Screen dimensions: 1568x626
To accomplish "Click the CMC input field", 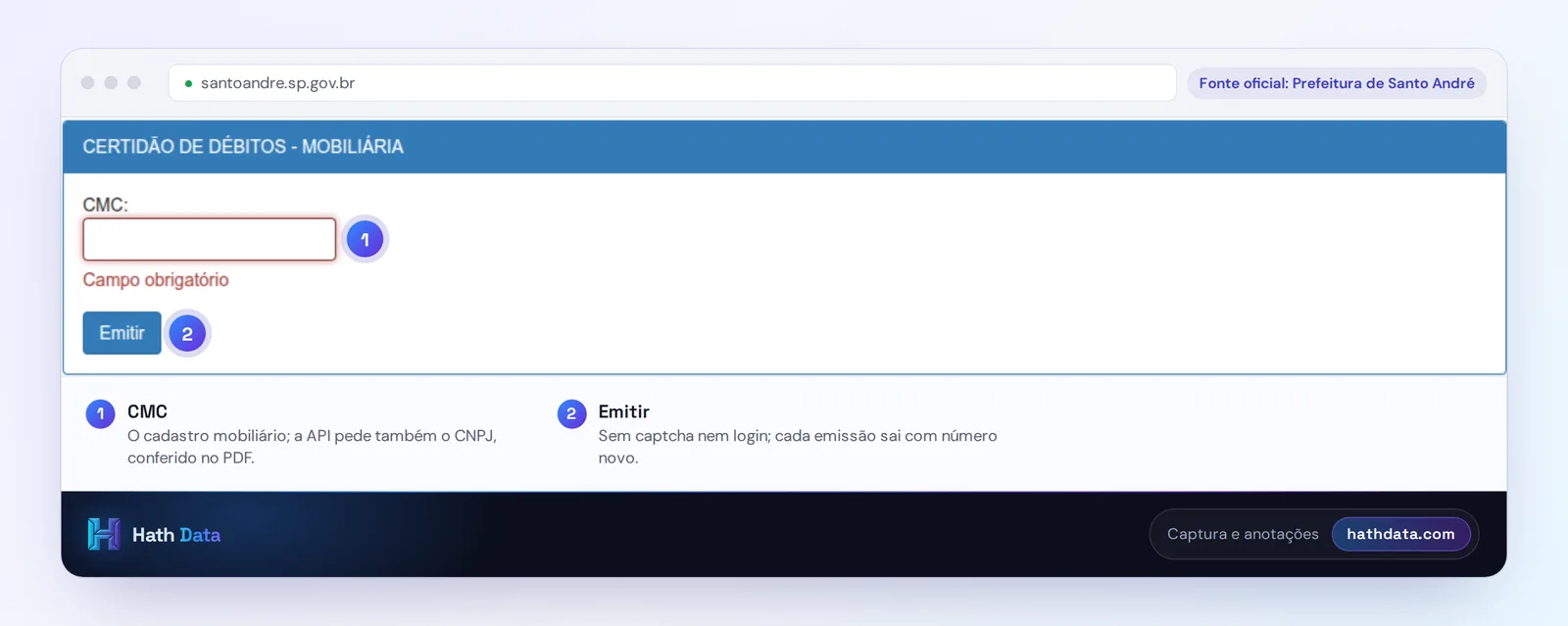I will tap(210, 239).
